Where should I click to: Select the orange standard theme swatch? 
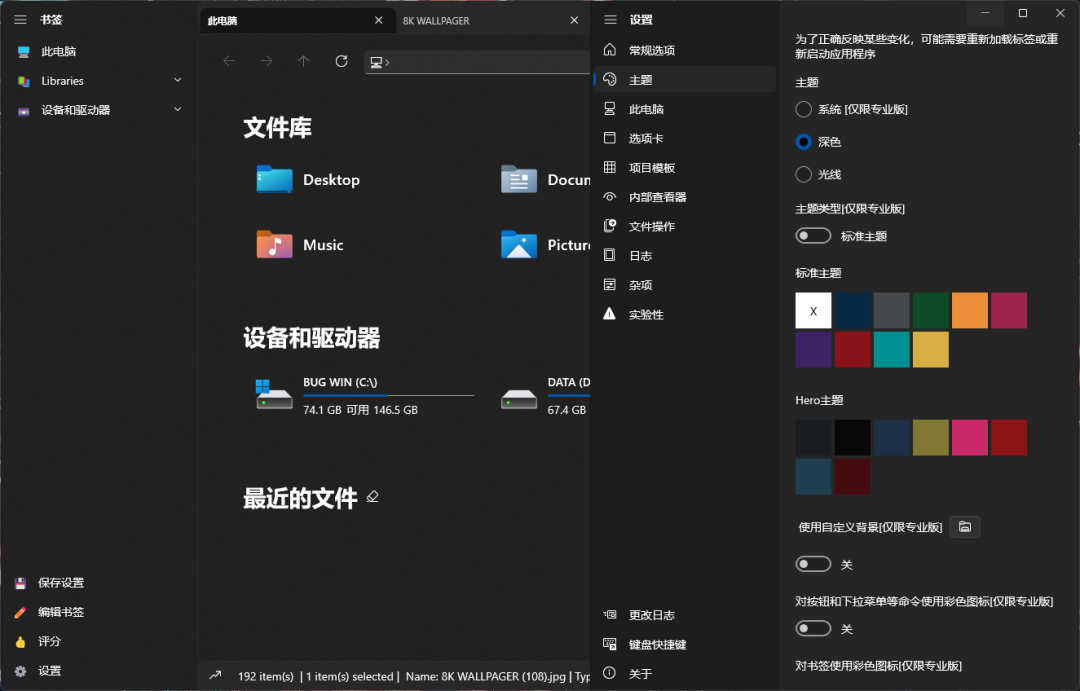969,310
